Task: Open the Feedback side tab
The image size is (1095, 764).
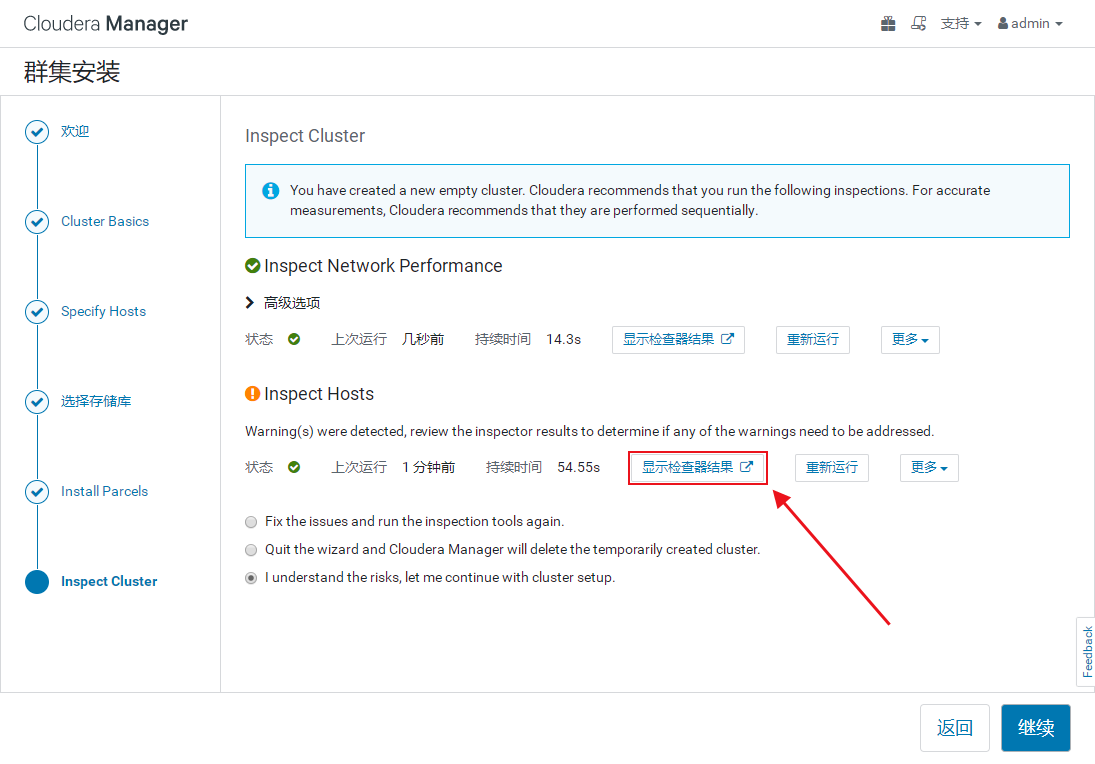Action: click(1086, 652)
